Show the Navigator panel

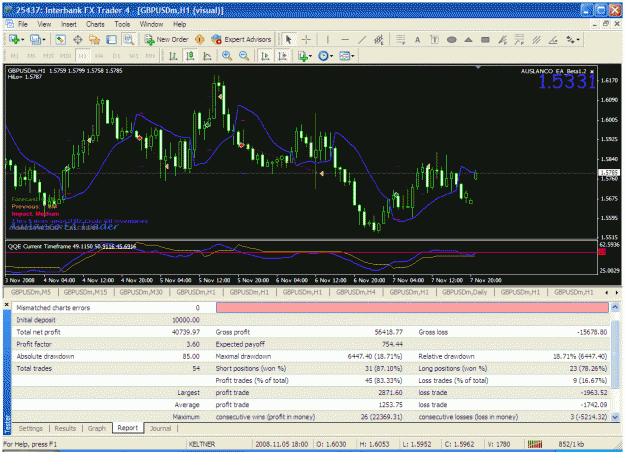(x=94, y=39)
